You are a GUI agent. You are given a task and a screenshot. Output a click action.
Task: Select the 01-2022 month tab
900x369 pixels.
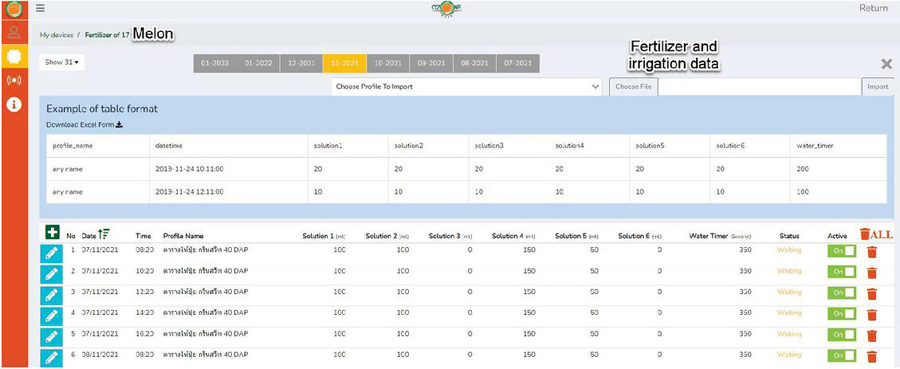[258, 64]
